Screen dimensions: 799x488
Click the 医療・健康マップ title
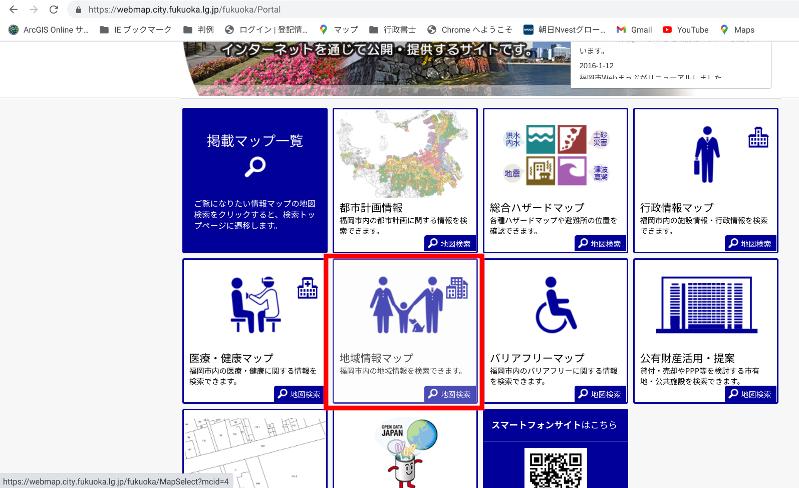click(231, 358)
